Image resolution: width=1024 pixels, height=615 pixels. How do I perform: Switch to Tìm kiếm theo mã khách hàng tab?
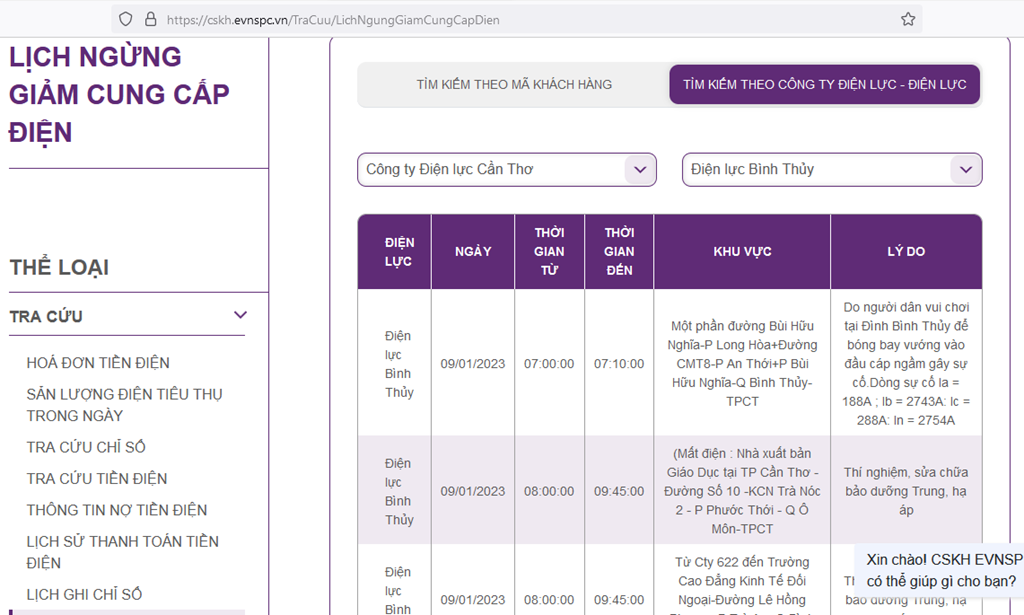pos(514,85)
